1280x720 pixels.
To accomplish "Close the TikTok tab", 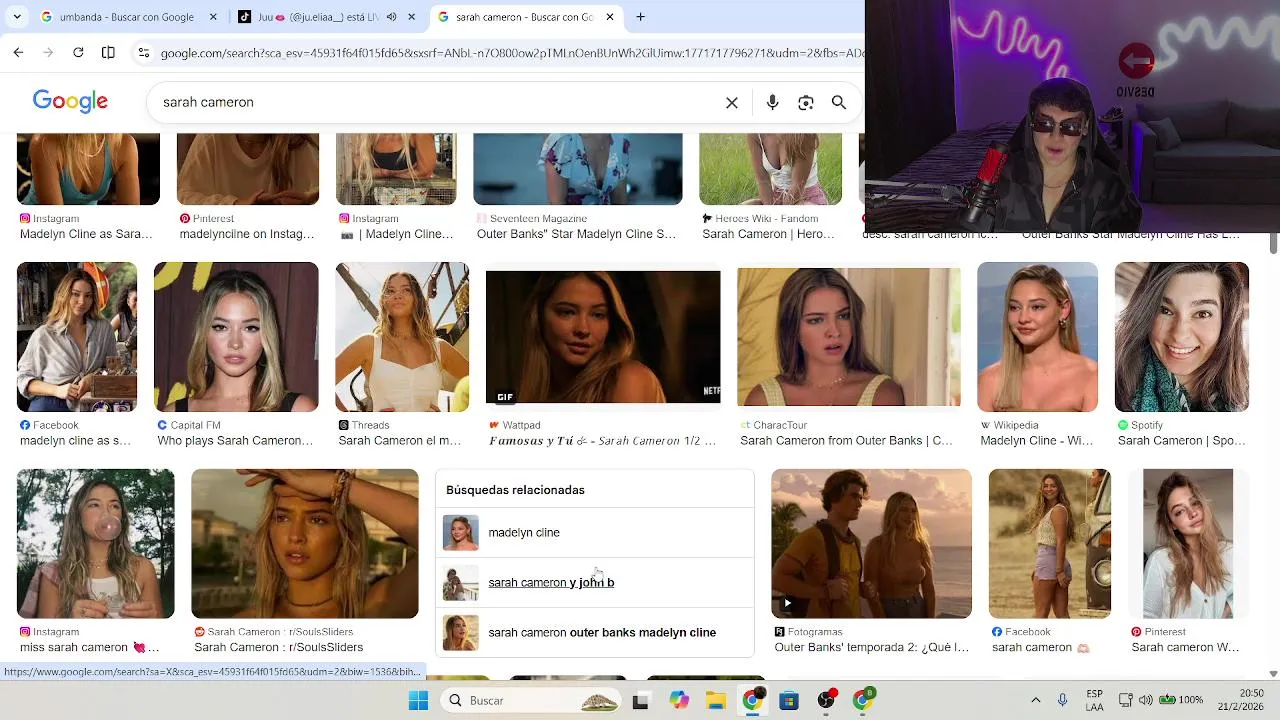I will pyautogui.click(x=411, y=17).
